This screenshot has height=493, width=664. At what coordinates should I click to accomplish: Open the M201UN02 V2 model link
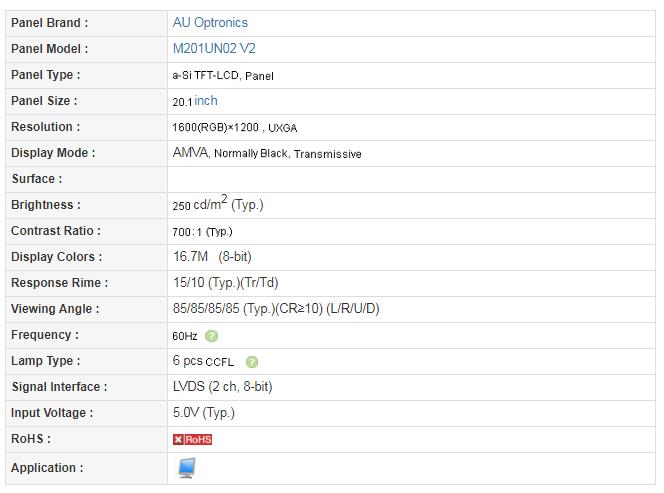(214, 49)
